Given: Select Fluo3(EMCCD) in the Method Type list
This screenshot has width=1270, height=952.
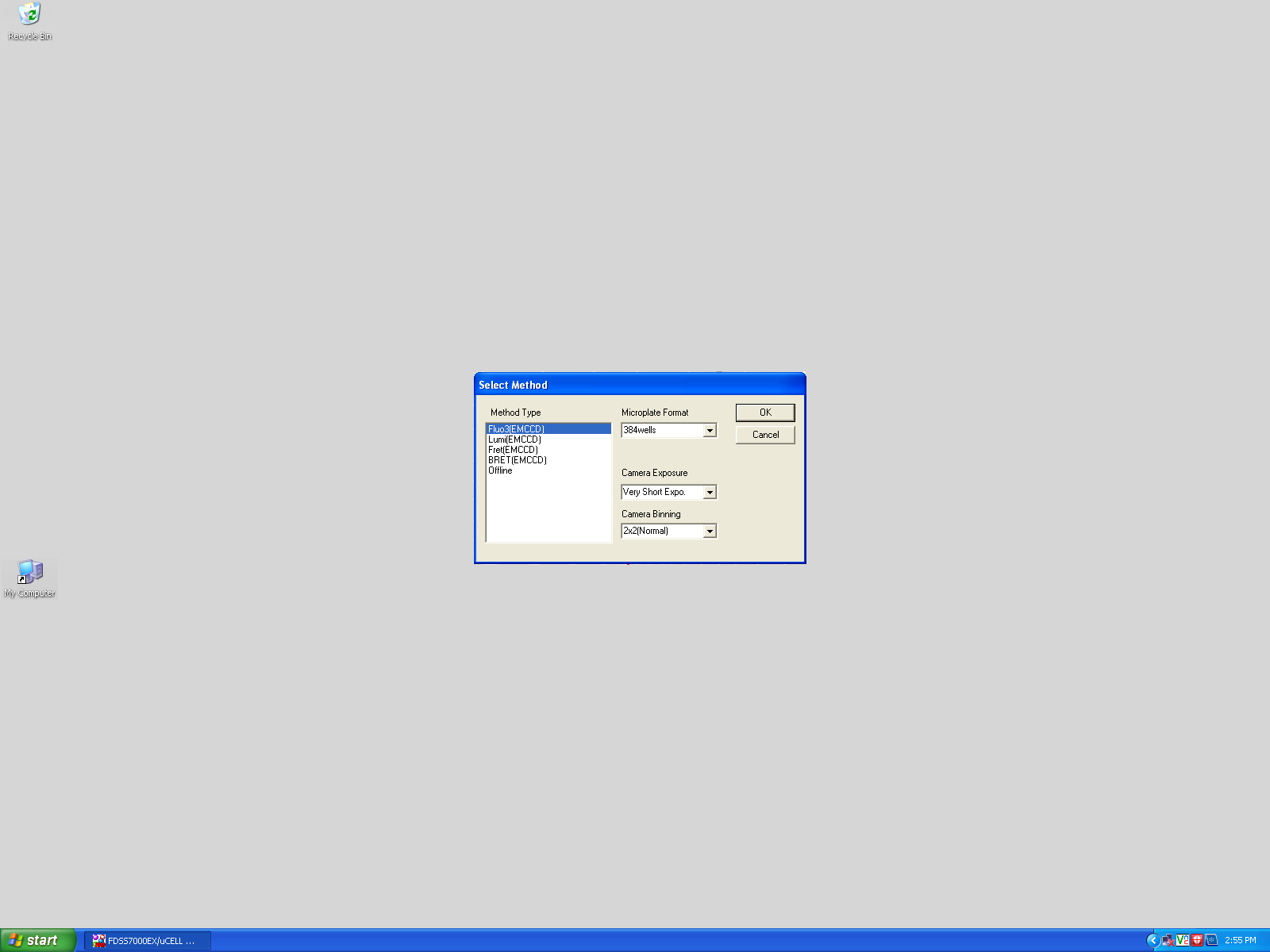Looking at the screenshot, I should pos(548,429).
